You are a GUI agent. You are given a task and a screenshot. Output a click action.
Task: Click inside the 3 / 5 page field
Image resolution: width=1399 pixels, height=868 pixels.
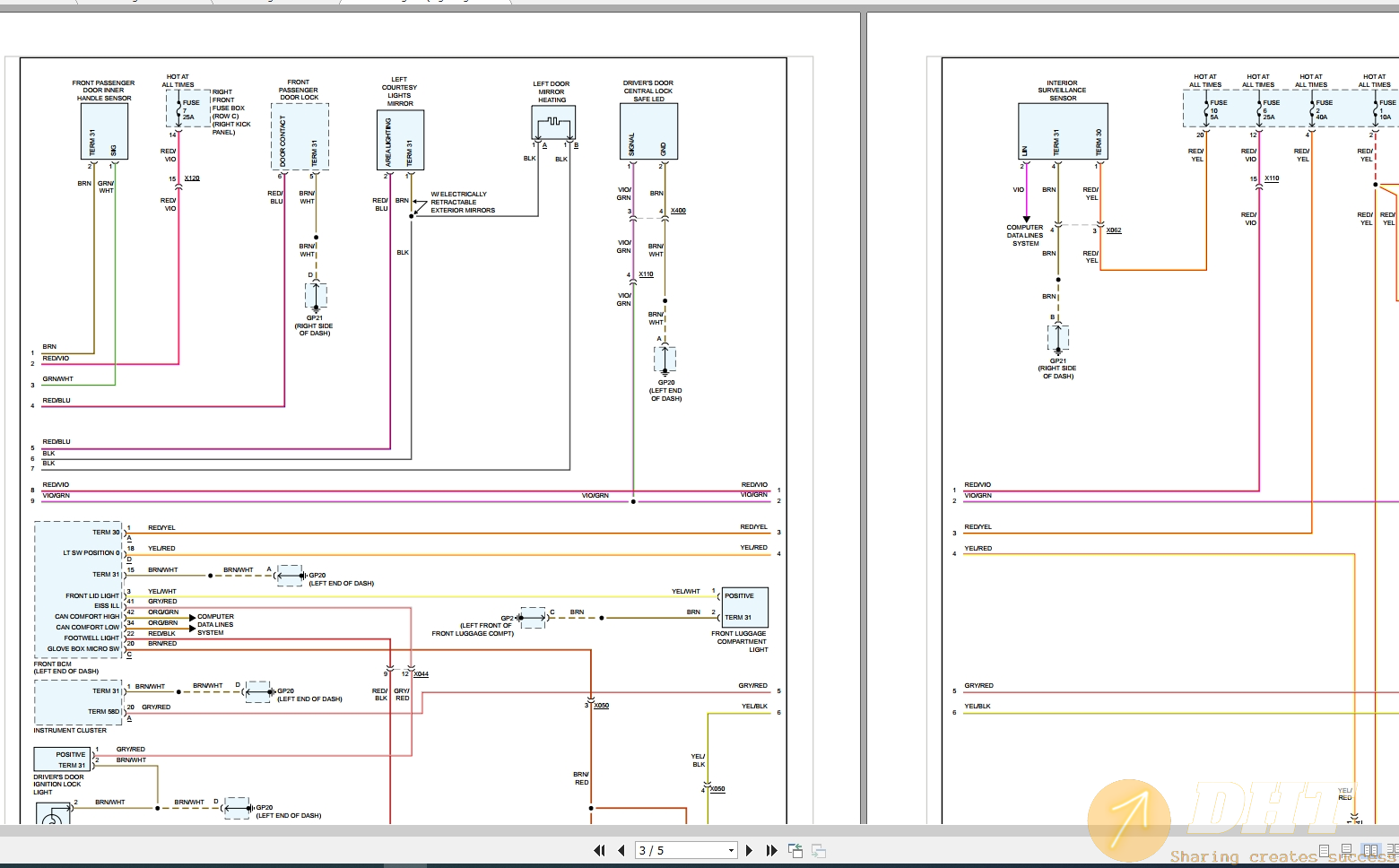[680, 850]
